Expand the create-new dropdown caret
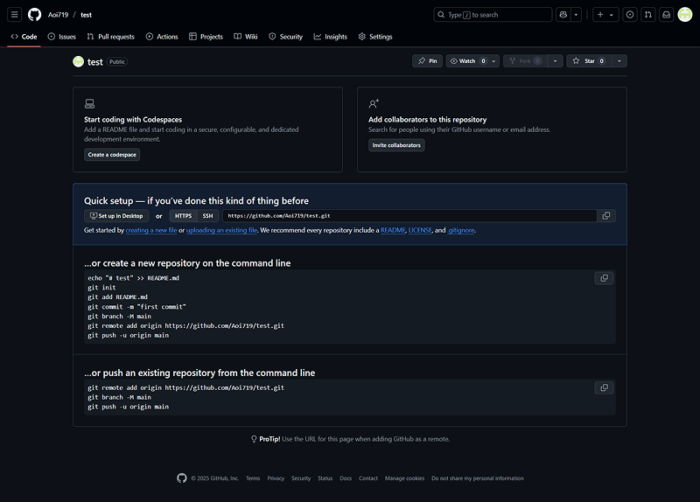The height and width of the screenshot is (502, 700). coord(612,15)
